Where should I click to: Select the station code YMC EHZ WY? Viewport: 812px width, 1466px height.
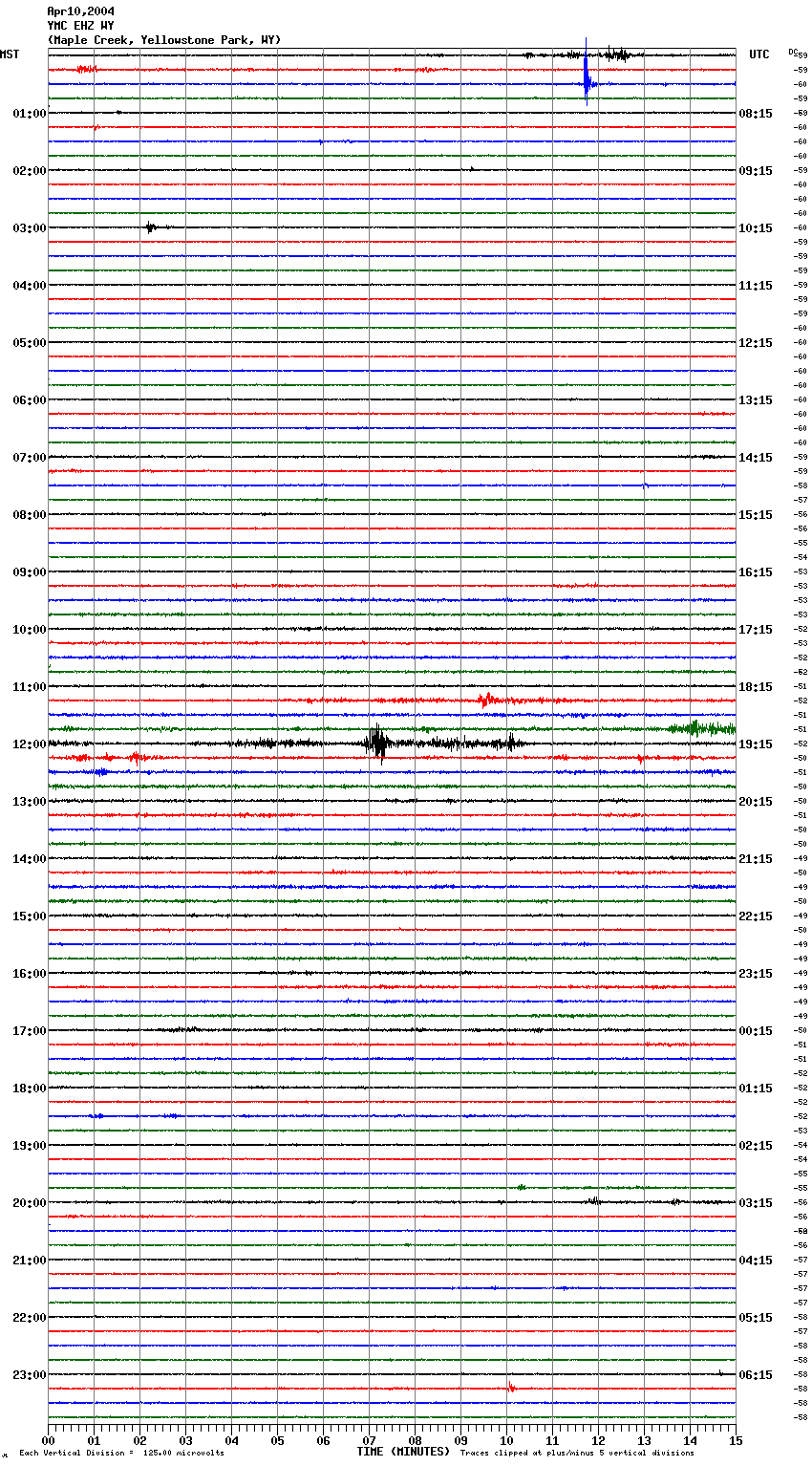point(80,26)
